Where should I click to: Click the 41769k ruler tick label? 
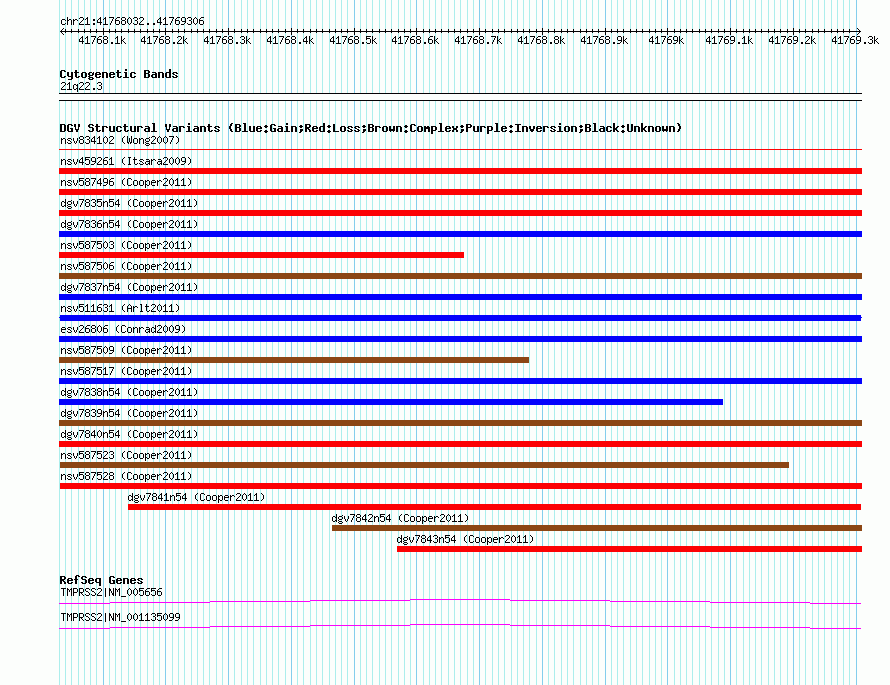click(666, 40)
